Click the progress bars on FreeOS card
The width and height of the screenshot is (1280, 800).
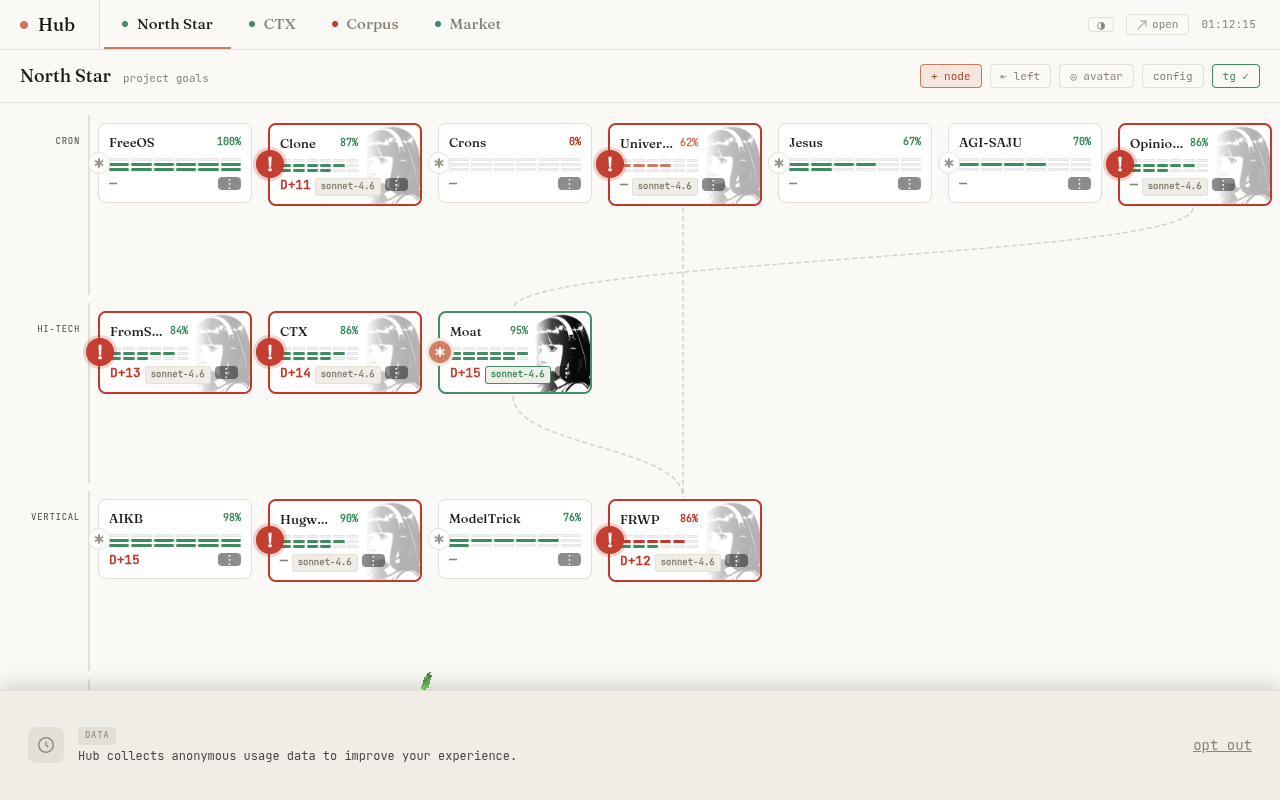175,166
